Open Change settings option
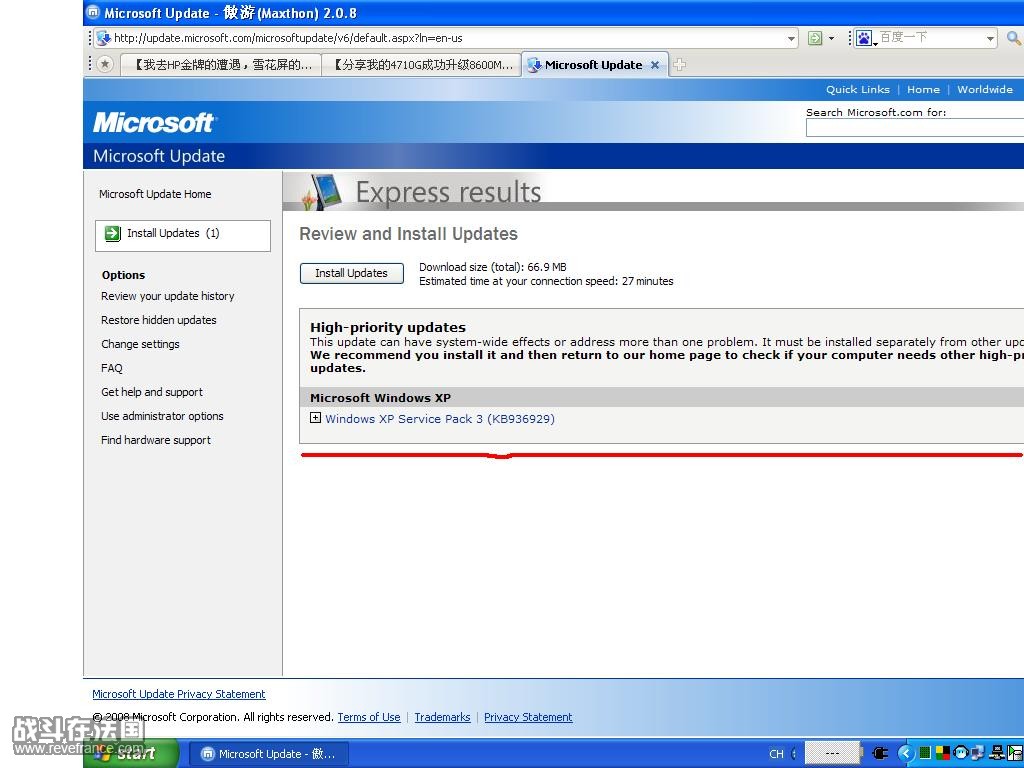The image size is (1024, 768). click(x=140, y=344)
